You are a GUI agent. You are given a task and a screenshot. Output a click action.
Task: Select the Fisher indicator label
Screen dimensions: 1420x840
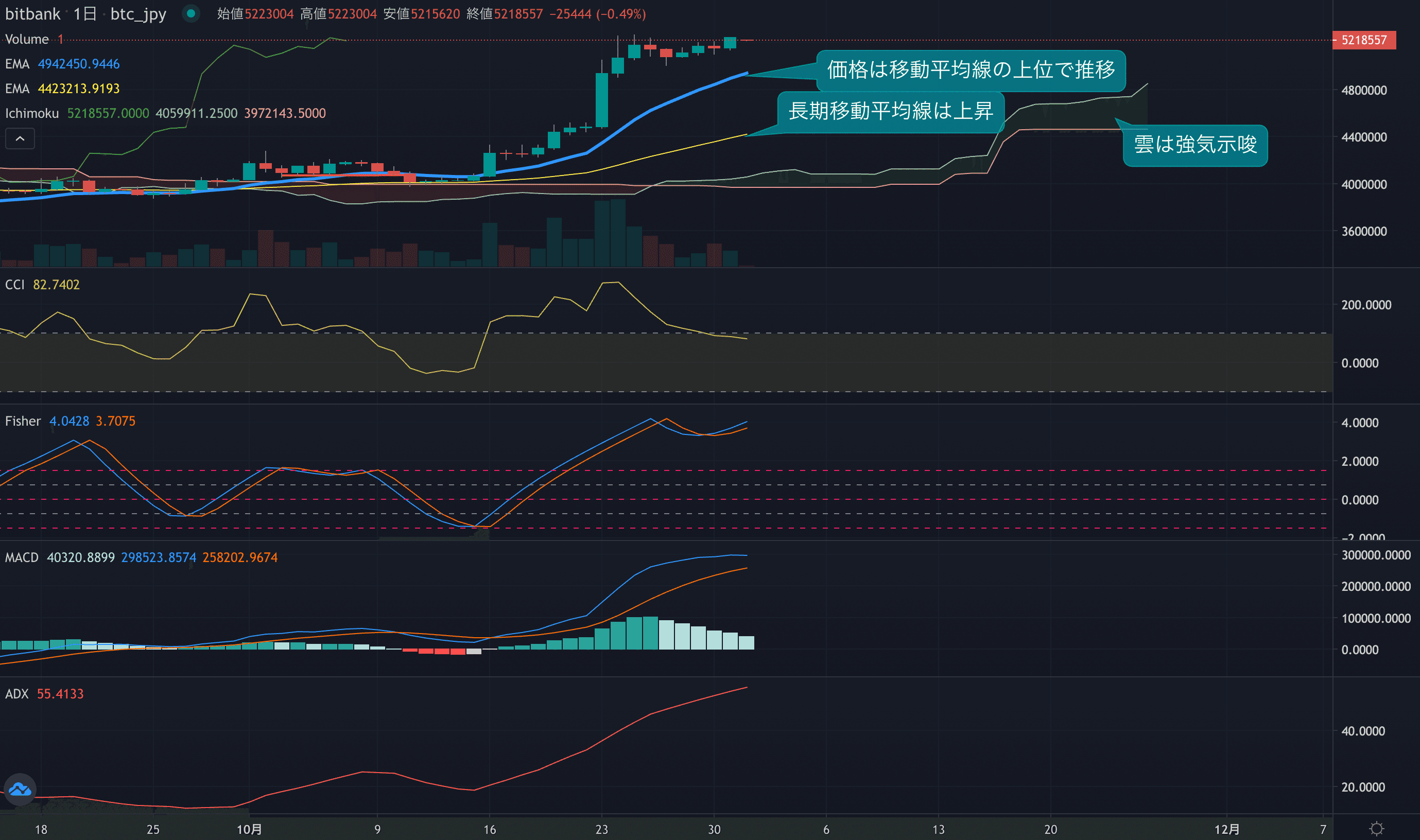point(23,421)
